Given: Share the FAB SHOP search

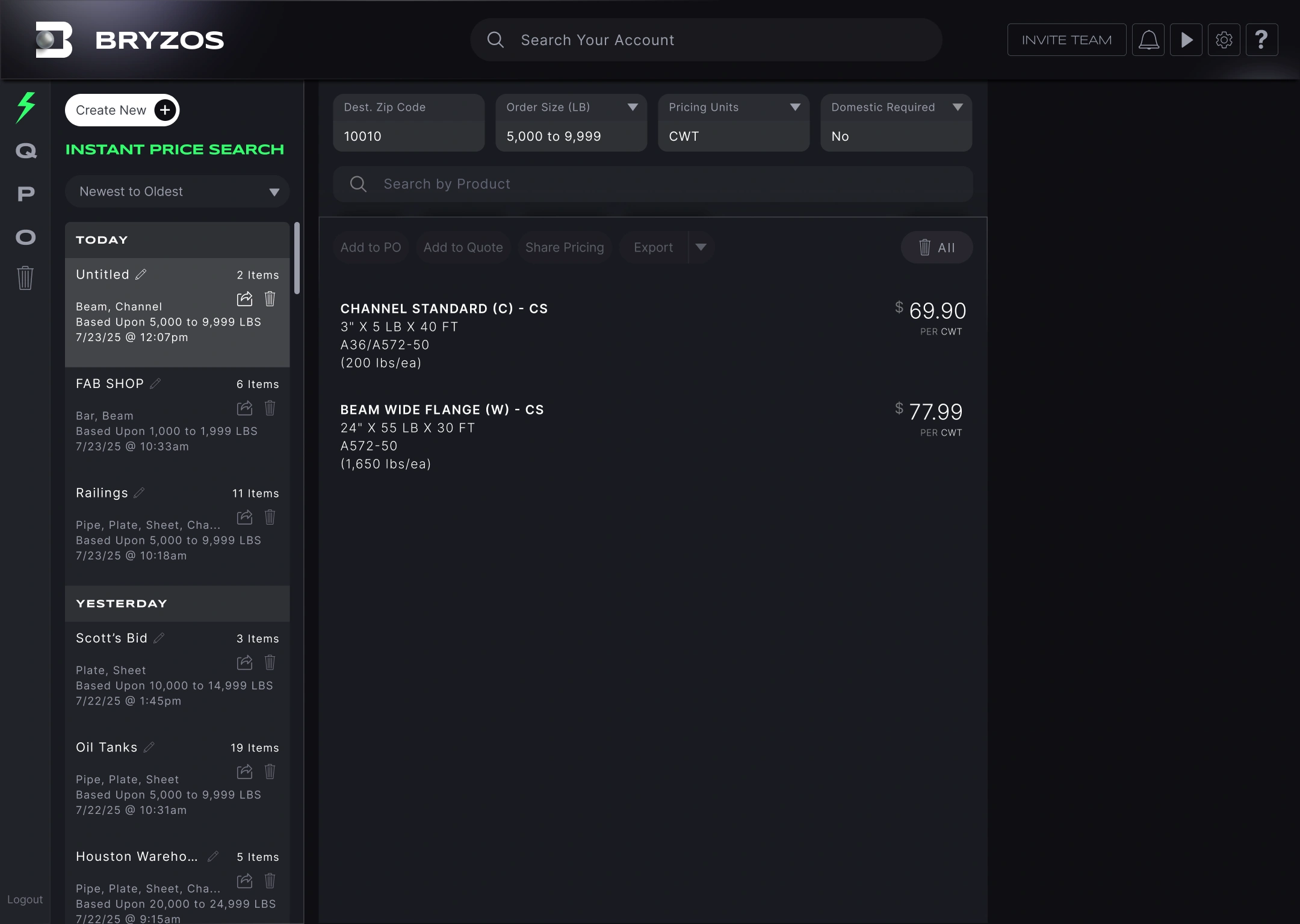Looking at the screenshot, I should click(x=244, y=408).
